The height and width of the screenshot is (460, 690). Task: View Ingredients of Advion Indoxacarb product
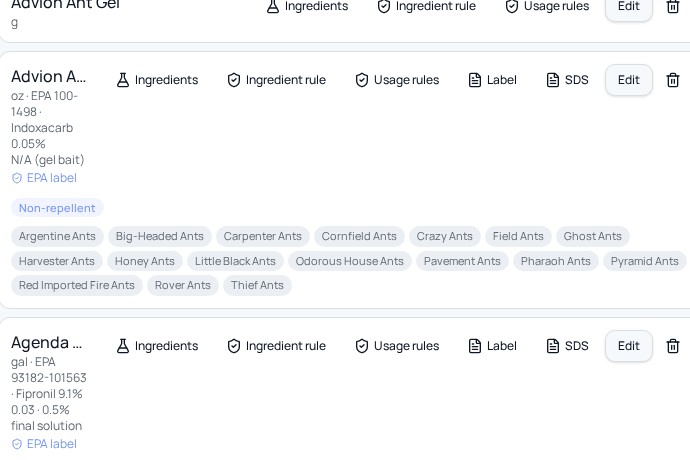tap(157, 80)
